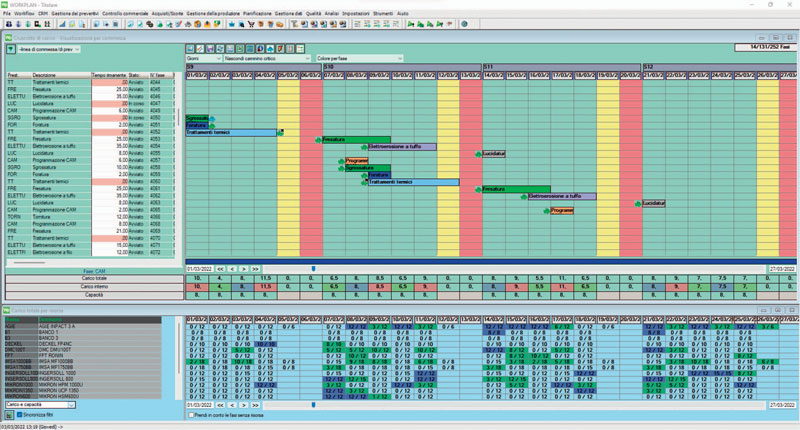Click the fast-forward >> button under the Gantt
800x430 pixels.
[255, 269]
